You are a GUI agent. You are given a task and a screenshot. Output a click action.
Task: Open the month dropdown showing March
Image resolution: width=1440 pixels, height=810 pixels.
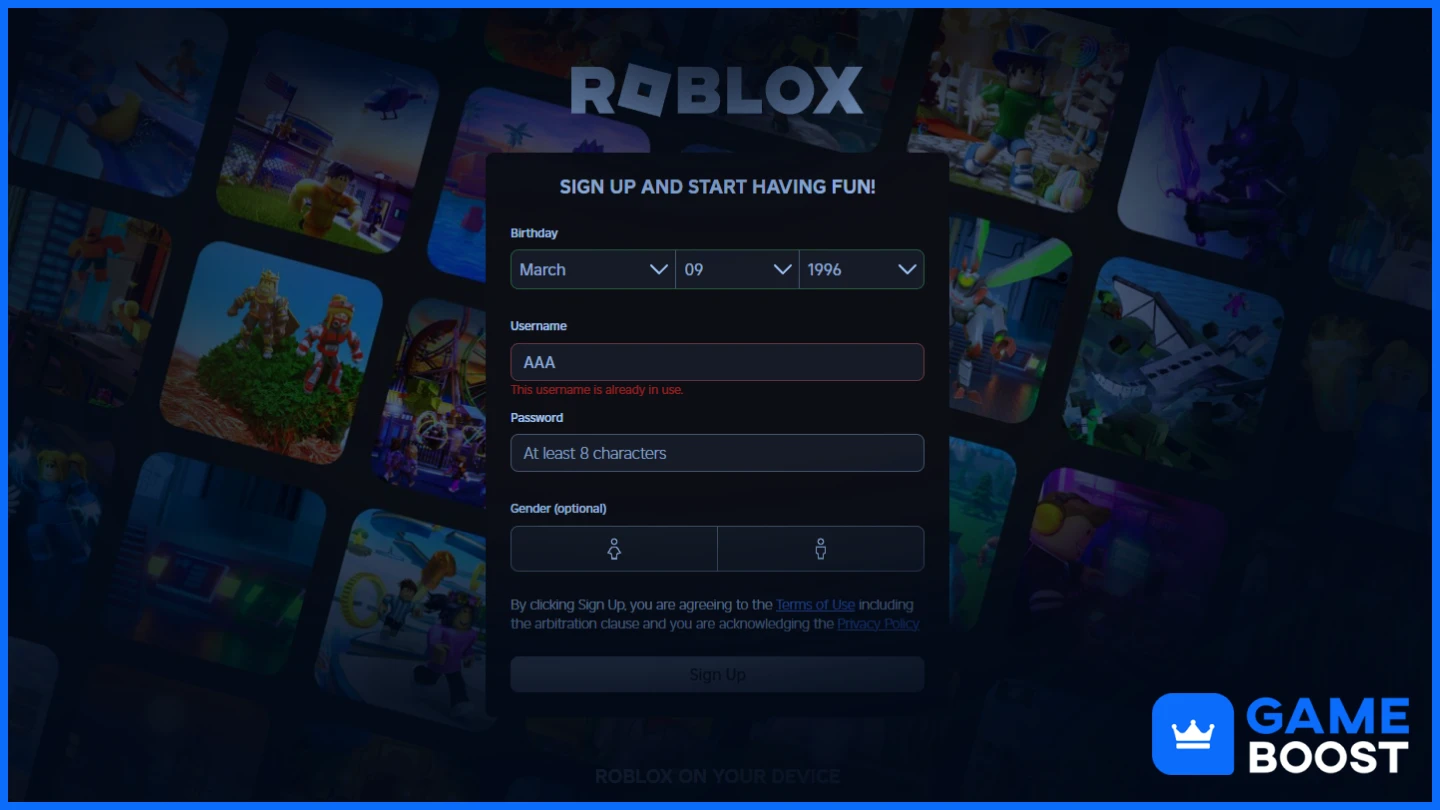(x=593, y=270)
